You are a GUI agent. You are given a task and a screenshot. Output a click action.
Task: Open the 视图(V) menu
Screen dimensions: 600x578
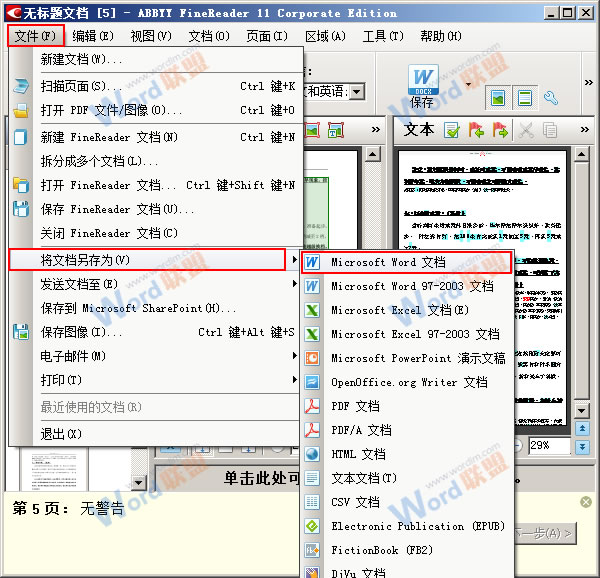tap(151, 36)
